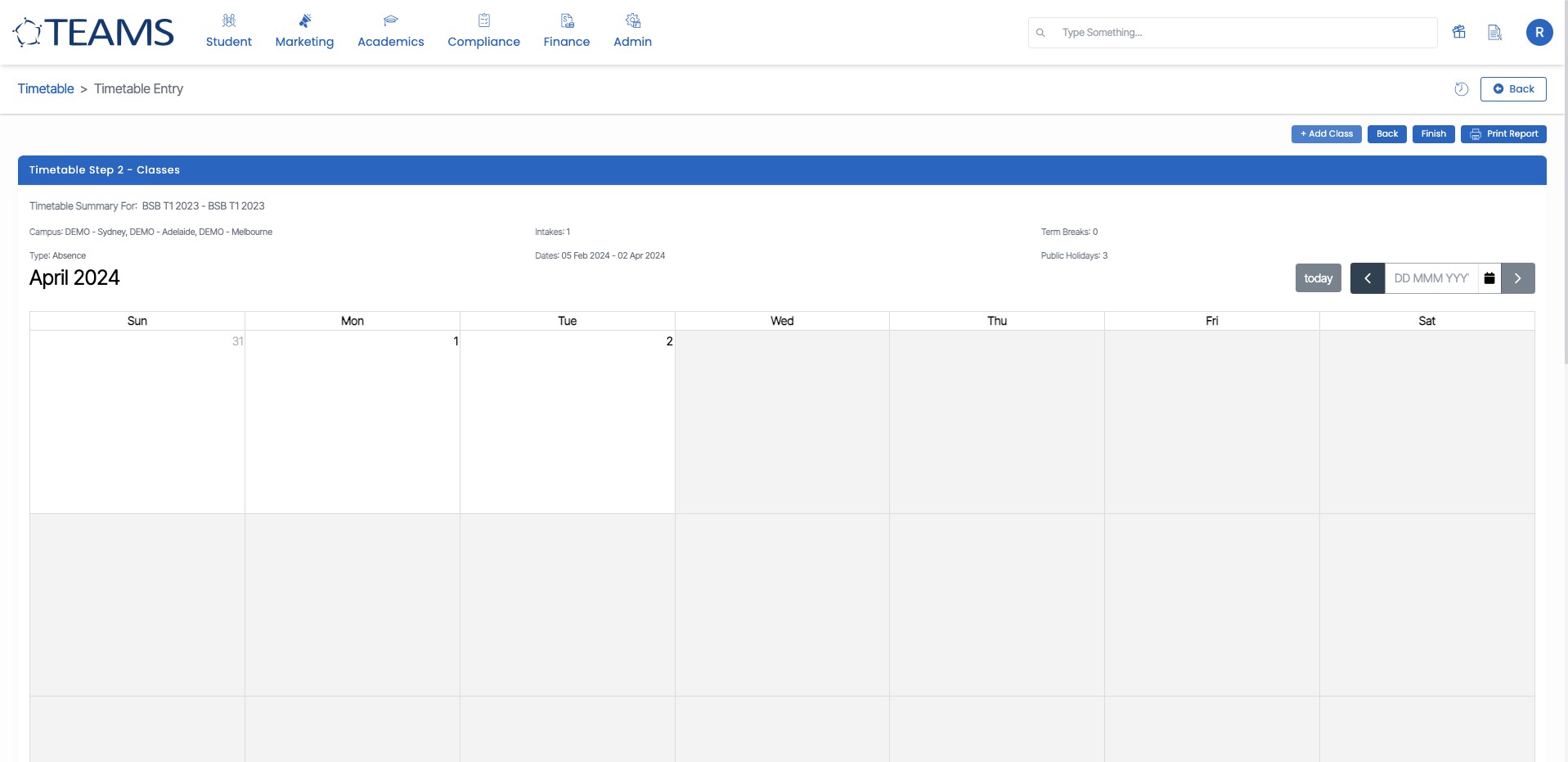Open the Admin menu
The height and width of the screenshot is (762, 1568).
tap(632, 31)
